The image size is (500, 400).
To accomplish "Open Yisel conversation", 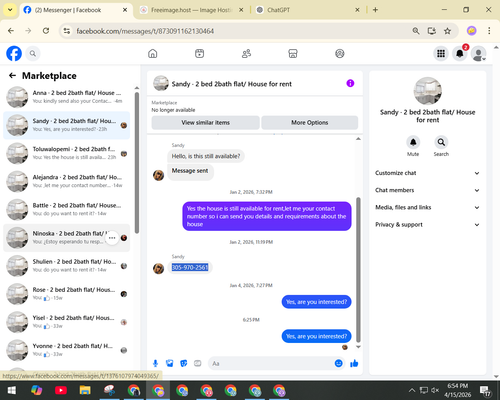I will 67,322.
